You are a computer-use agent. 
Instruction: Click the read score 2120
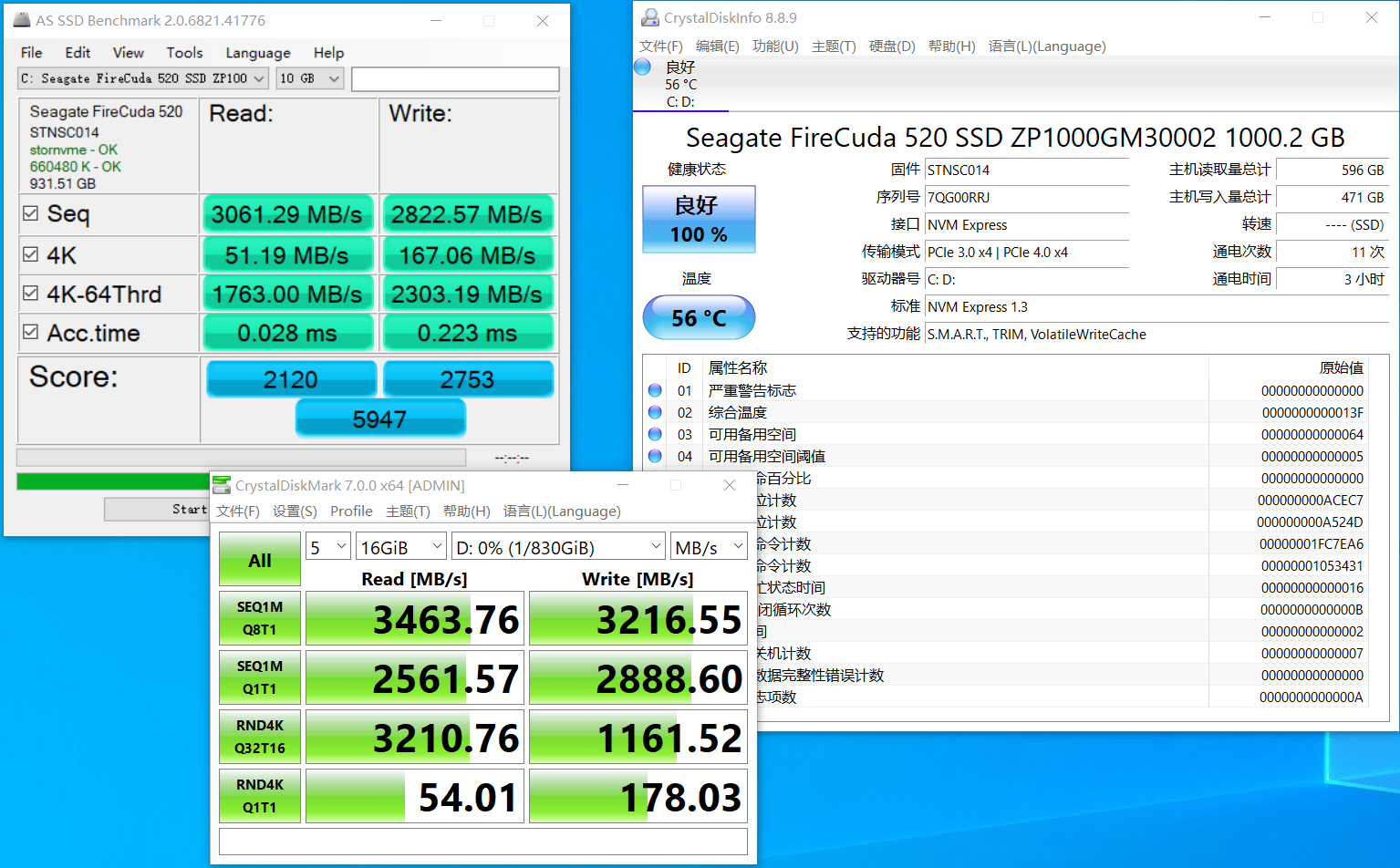[x=291, y=379]
